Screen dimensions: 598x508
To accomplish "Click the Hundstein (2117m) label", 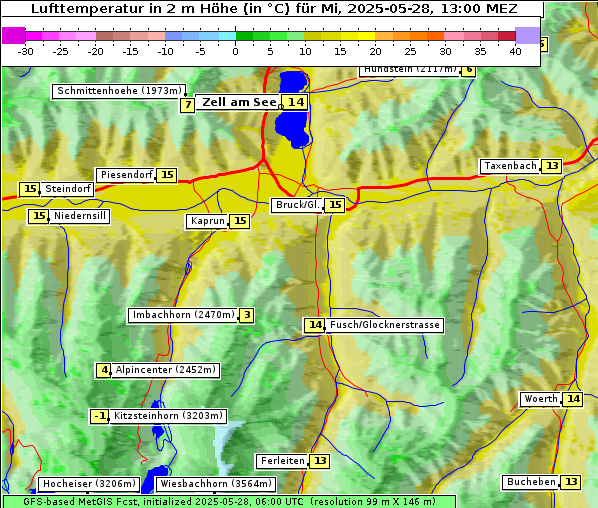I will point(410,71).
